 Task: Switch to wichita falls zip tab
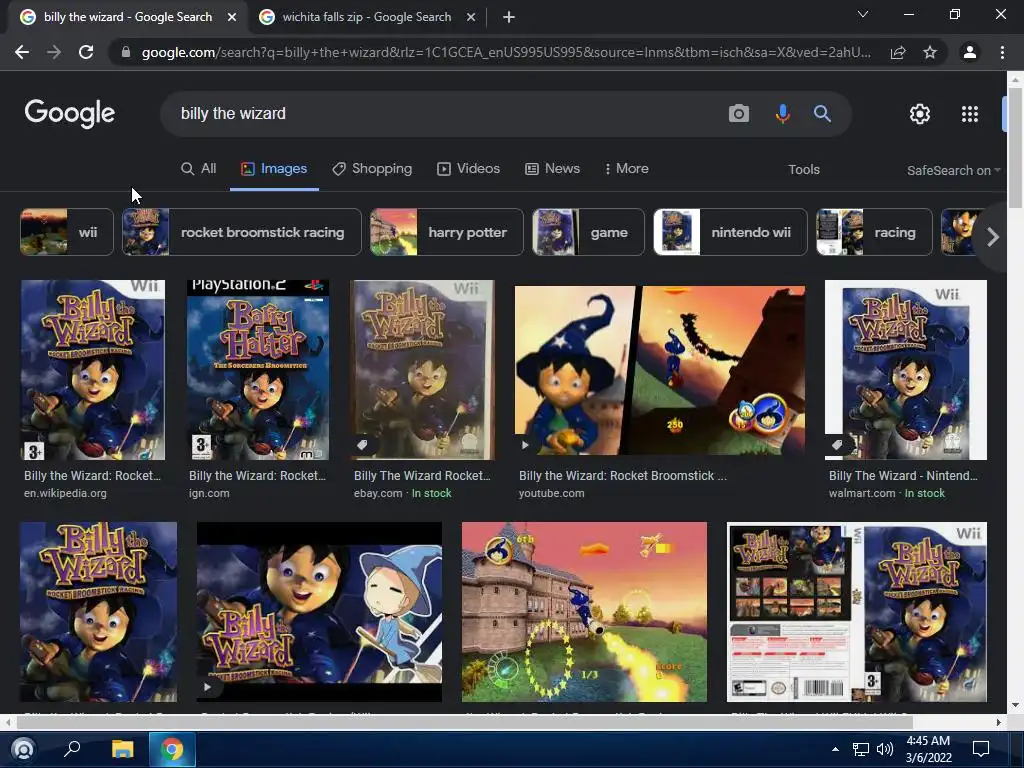click(x=366, y=17)
